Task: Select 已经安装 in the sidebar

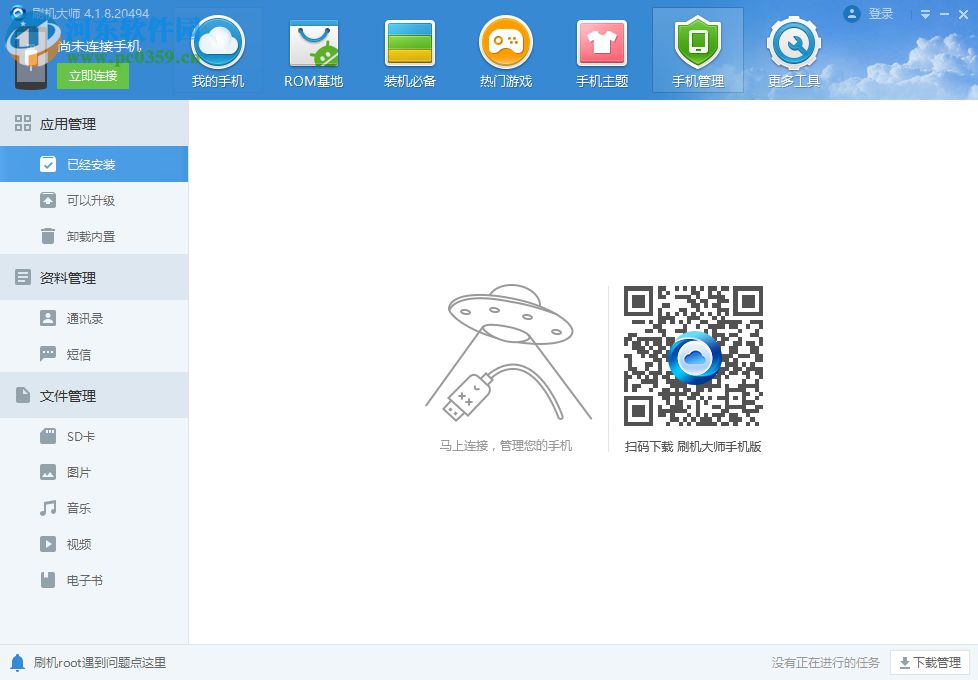Action: point(94,164)
